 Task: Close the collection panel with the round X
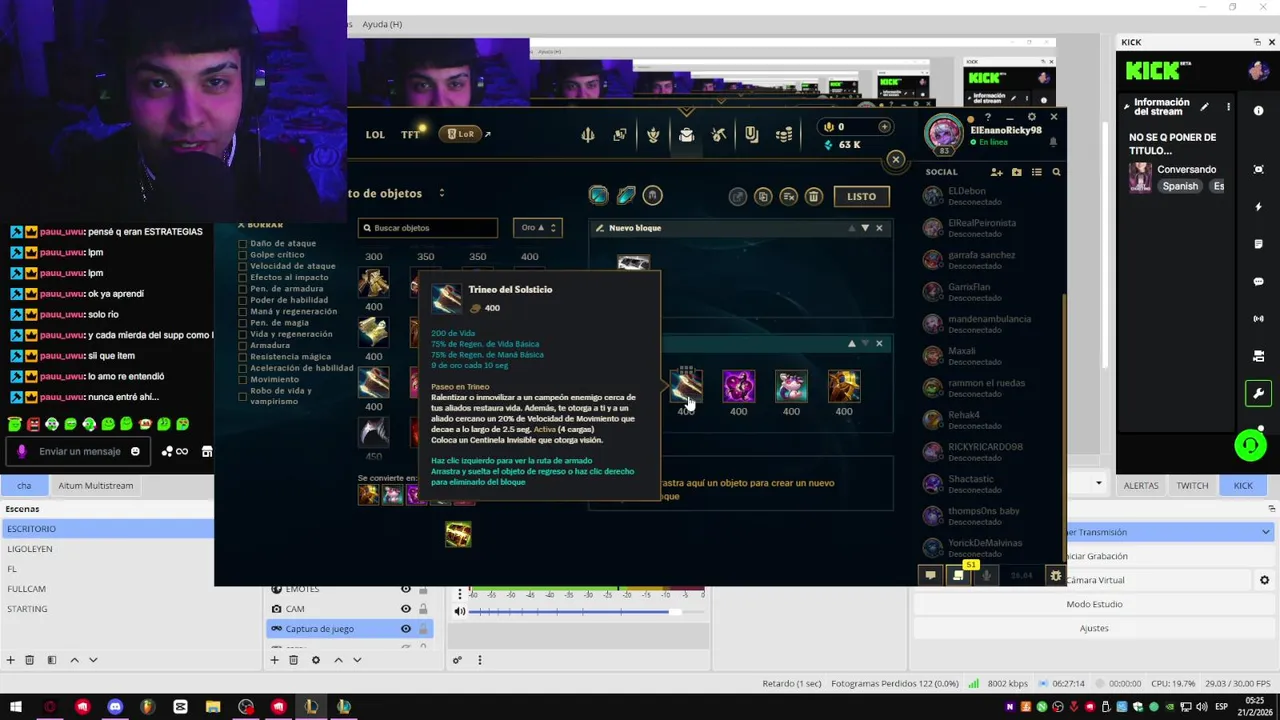pyautogui.click(x=896, y=159)
